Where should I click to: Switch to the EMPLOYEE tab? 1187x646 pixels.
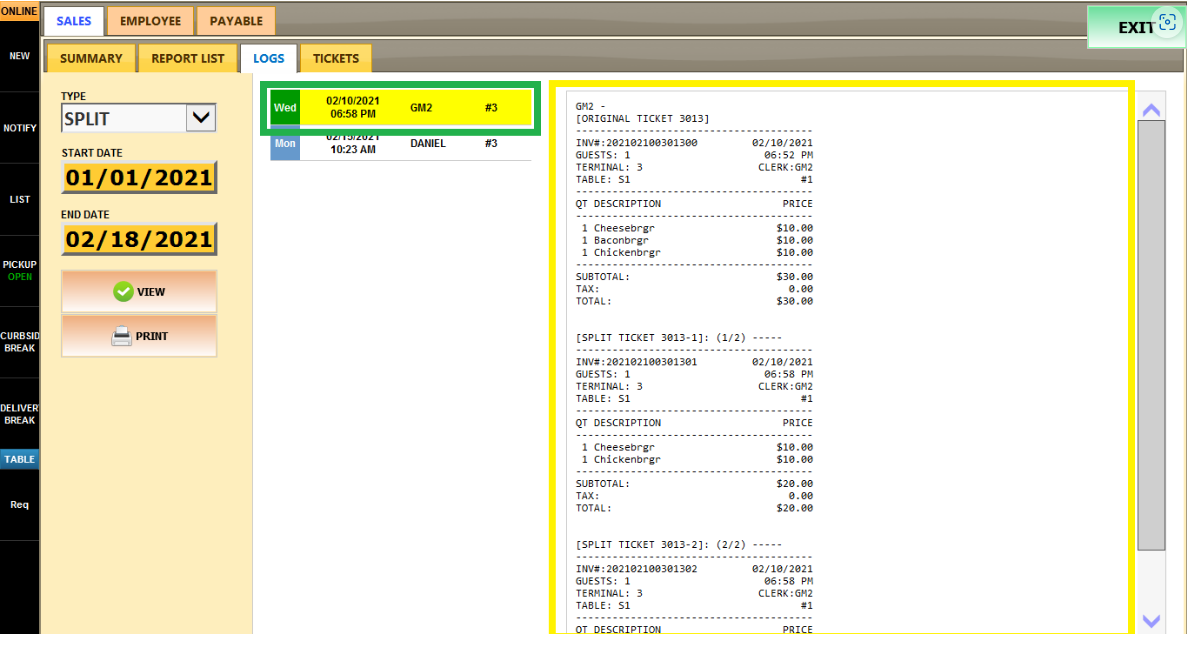pos(150,21)
